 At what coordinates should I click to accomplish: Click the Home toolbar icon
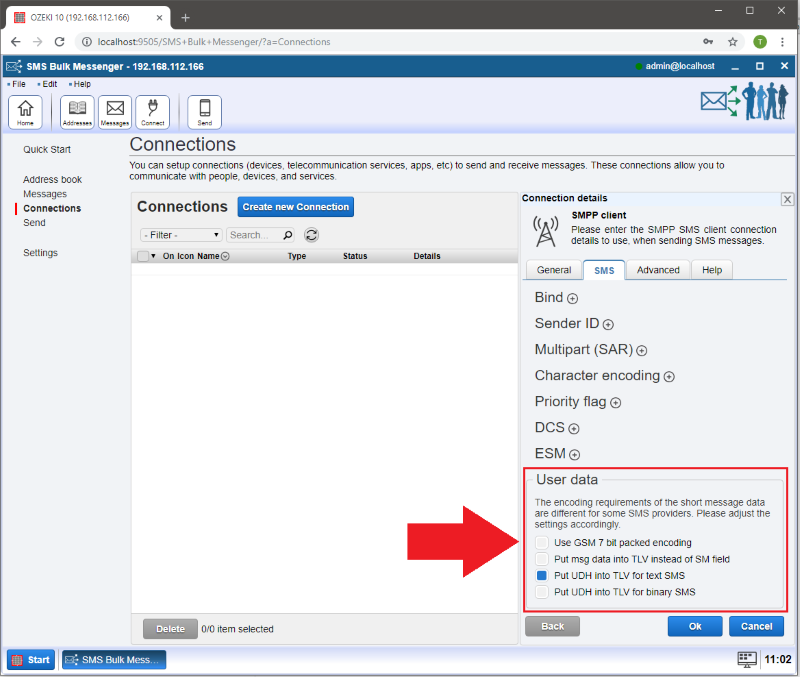(x=25, y=111)
